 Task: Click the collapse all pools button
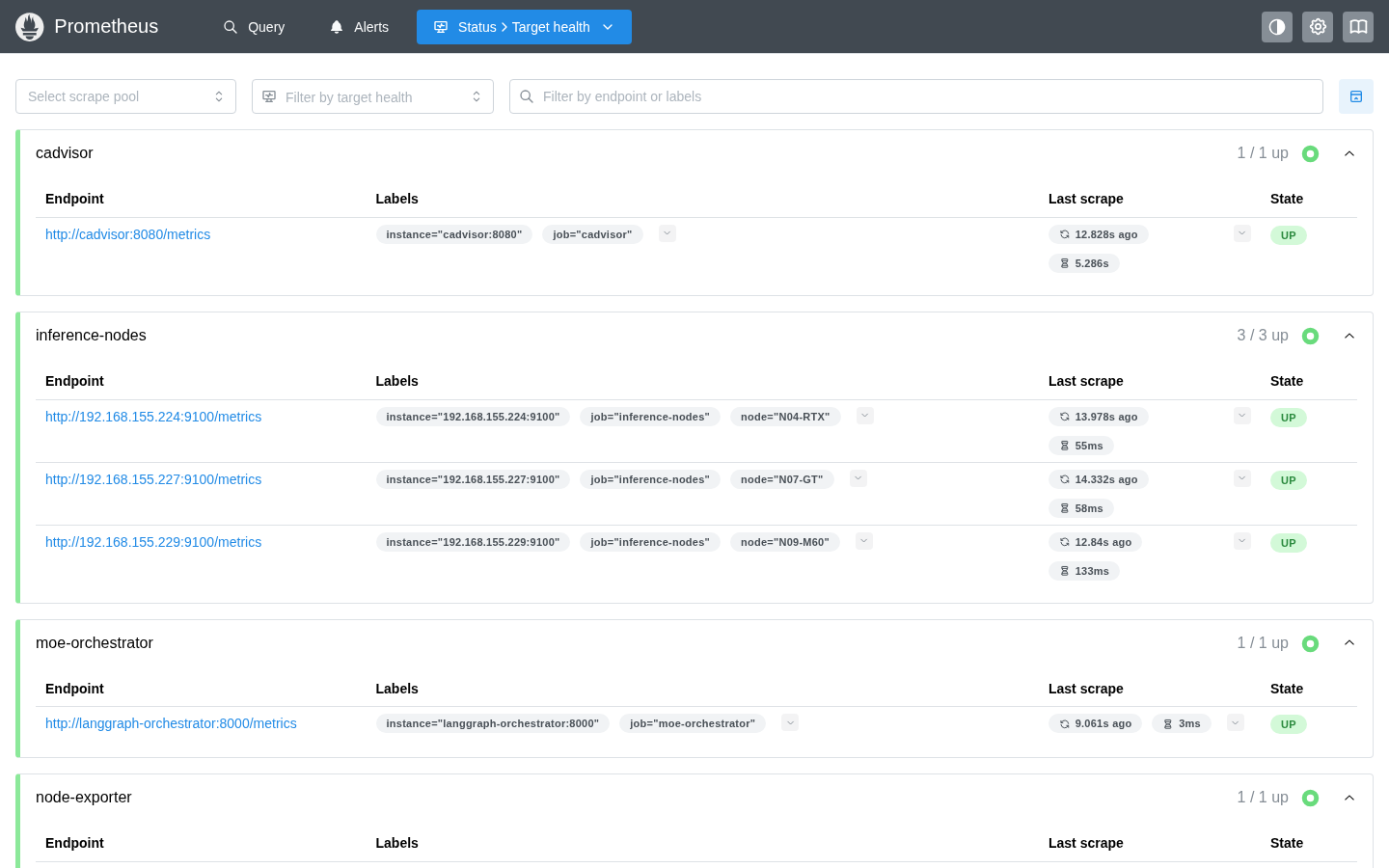pyautogui.click(x=1356, y=96)
